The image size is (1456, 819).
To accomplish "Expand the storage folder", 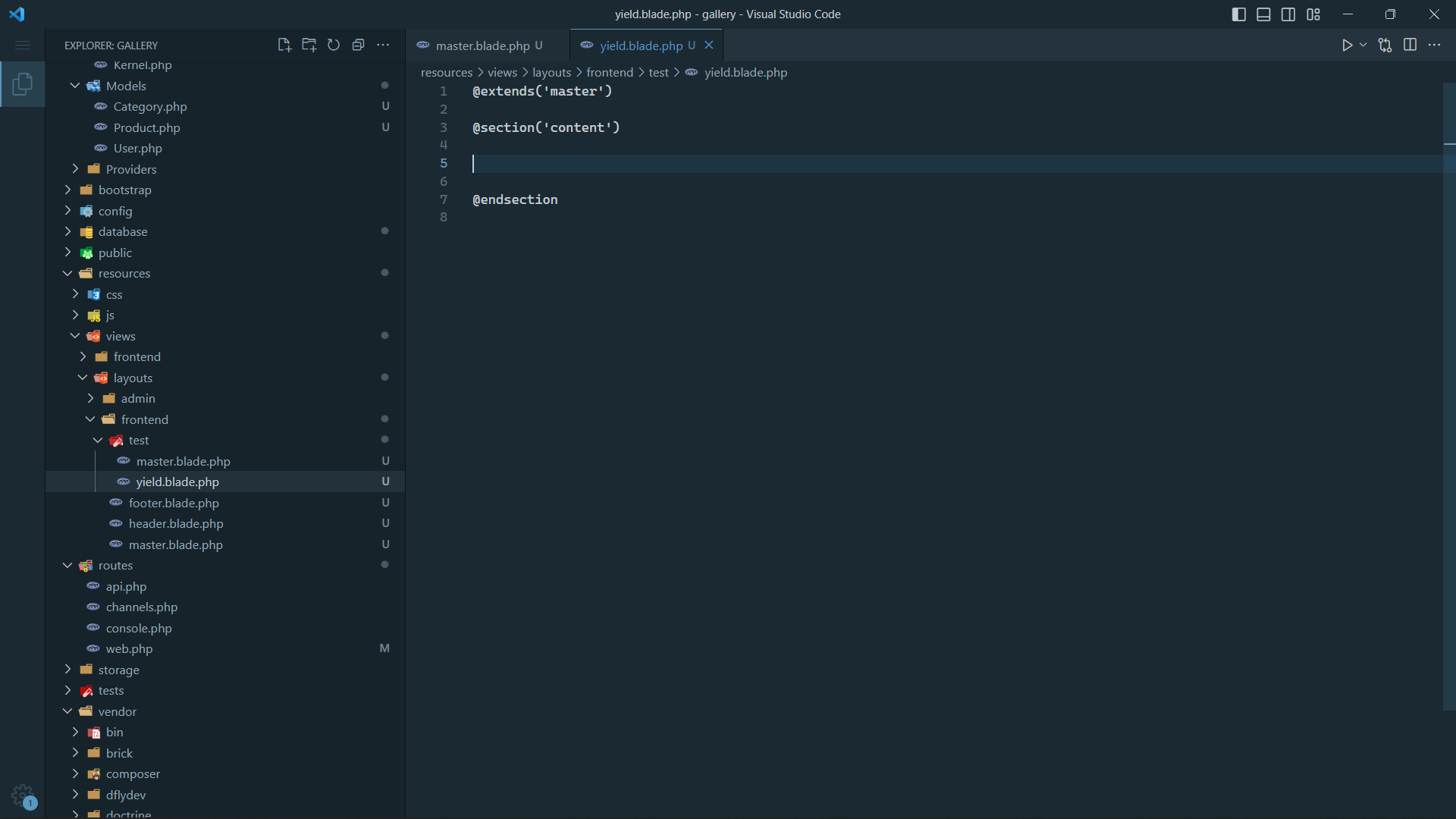I will (x=225, y=670).
